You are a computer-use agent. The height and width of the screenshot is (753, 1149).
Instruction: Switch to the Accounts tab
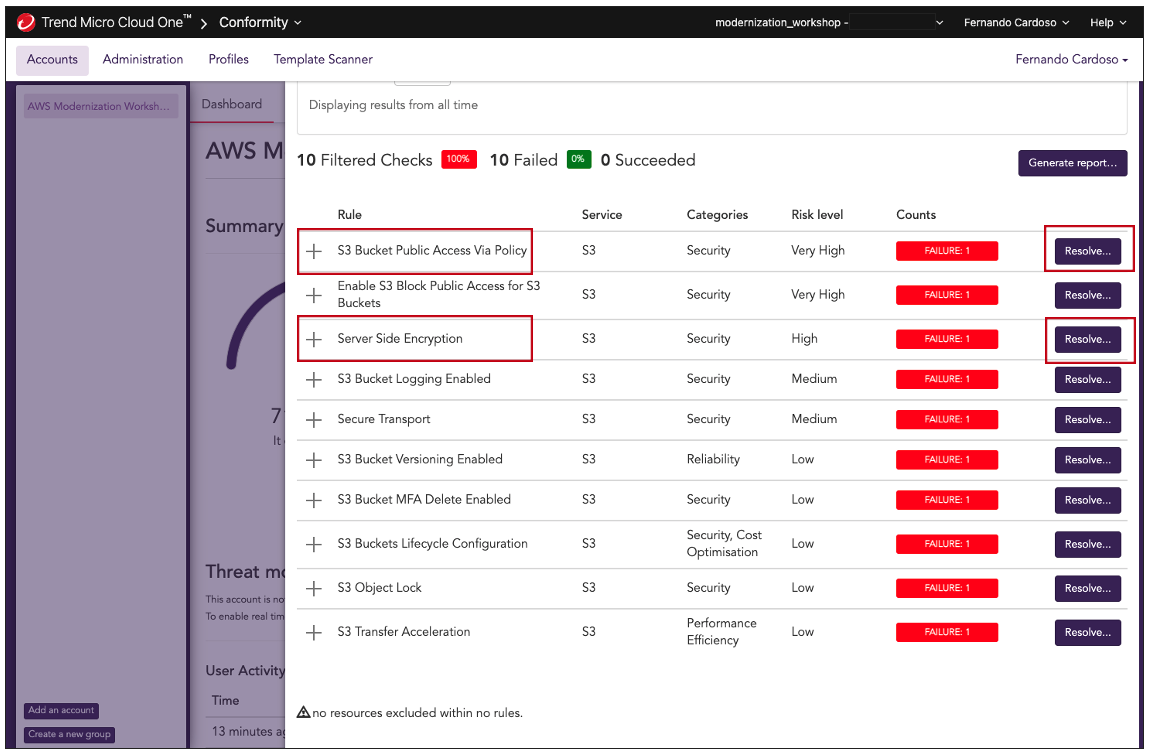pos(52,60)
